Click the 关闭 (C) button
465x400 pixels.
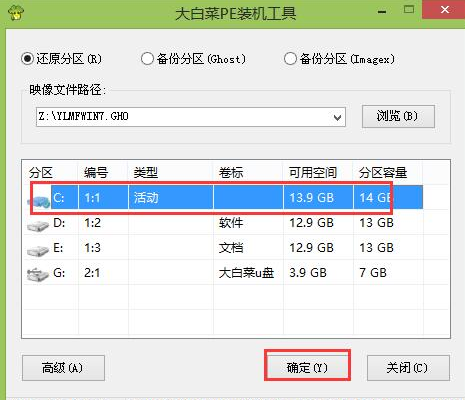click(408, 368)
